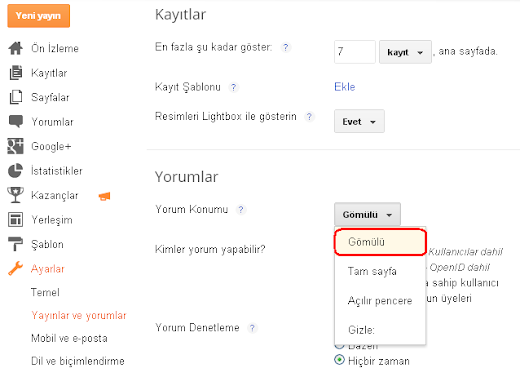Click the Şablon paint roller icon
The width and height of the screenshot is (520, 377).
[x=15, y=244]
